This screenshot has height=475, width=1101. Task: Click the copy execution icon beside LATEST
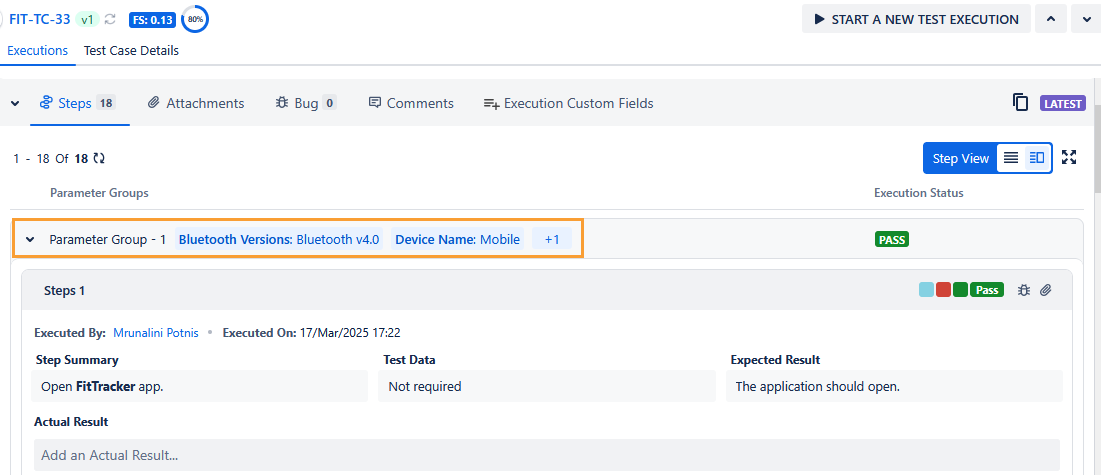point(1020,103)
